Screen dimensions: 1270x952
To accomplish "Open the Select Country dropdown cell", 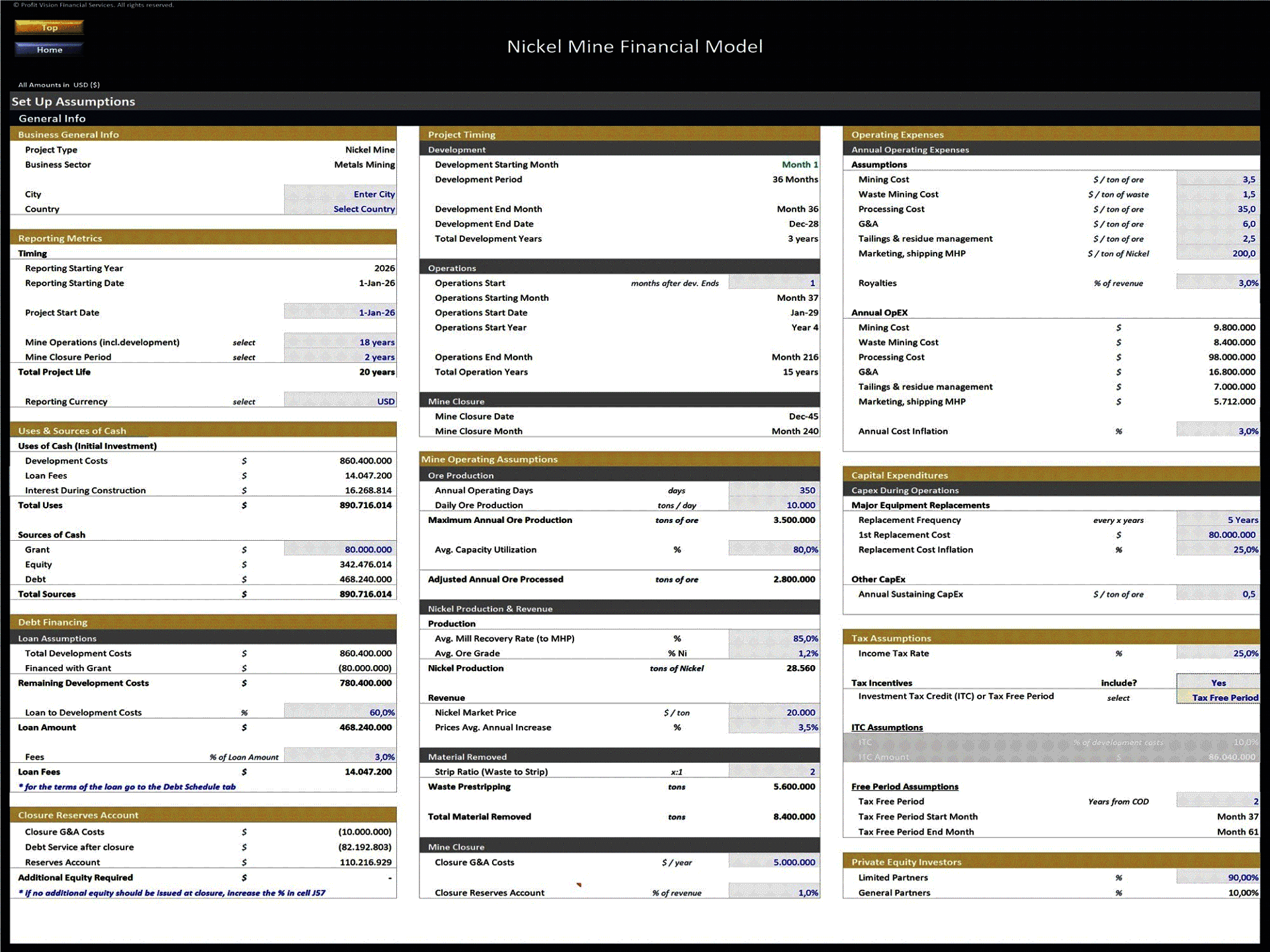I will pyautogui.click(x=341, y=209).
